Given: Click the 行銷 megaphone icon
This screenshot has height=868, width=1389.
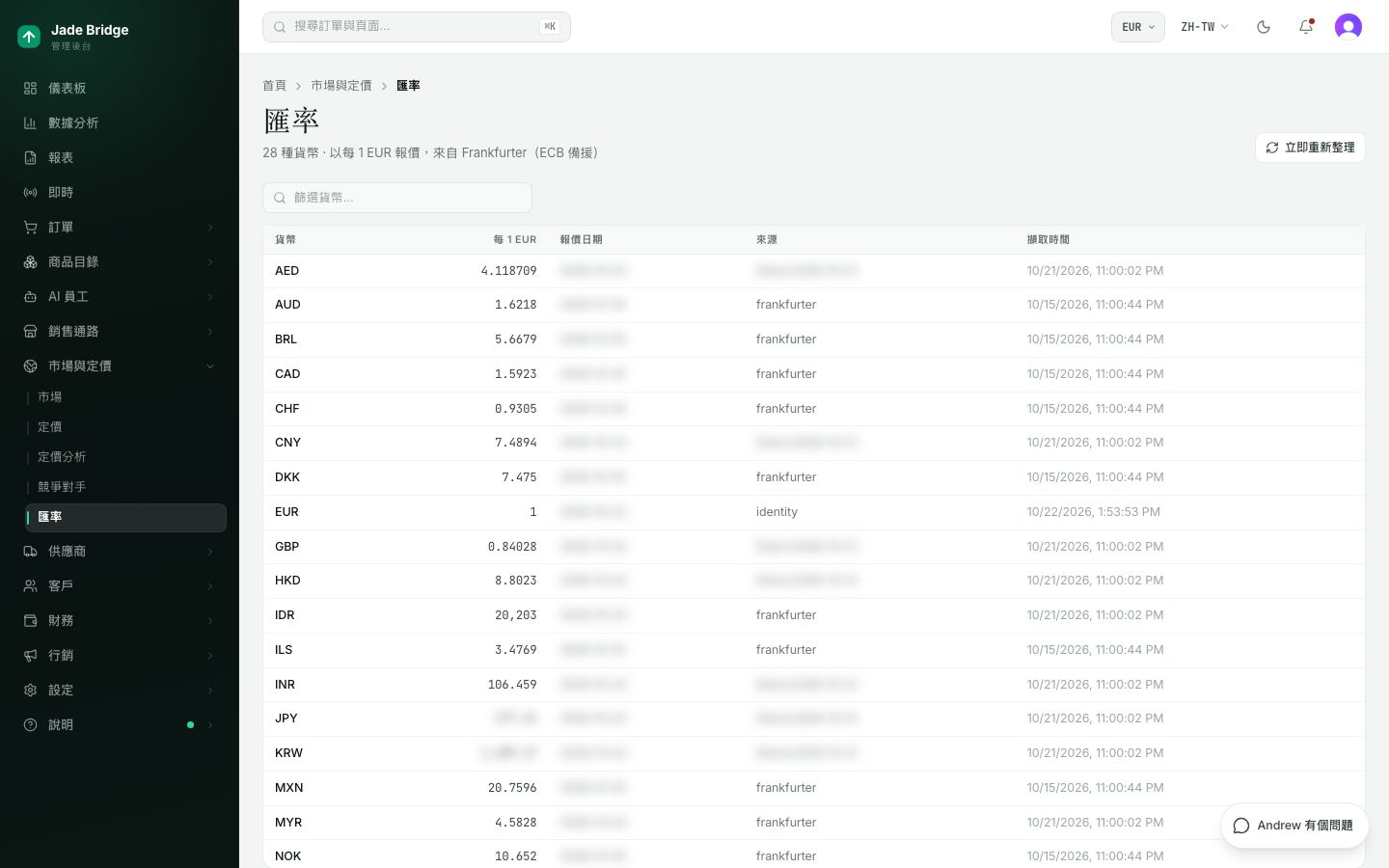Looking at the screenshot, I should pos(31,655).
